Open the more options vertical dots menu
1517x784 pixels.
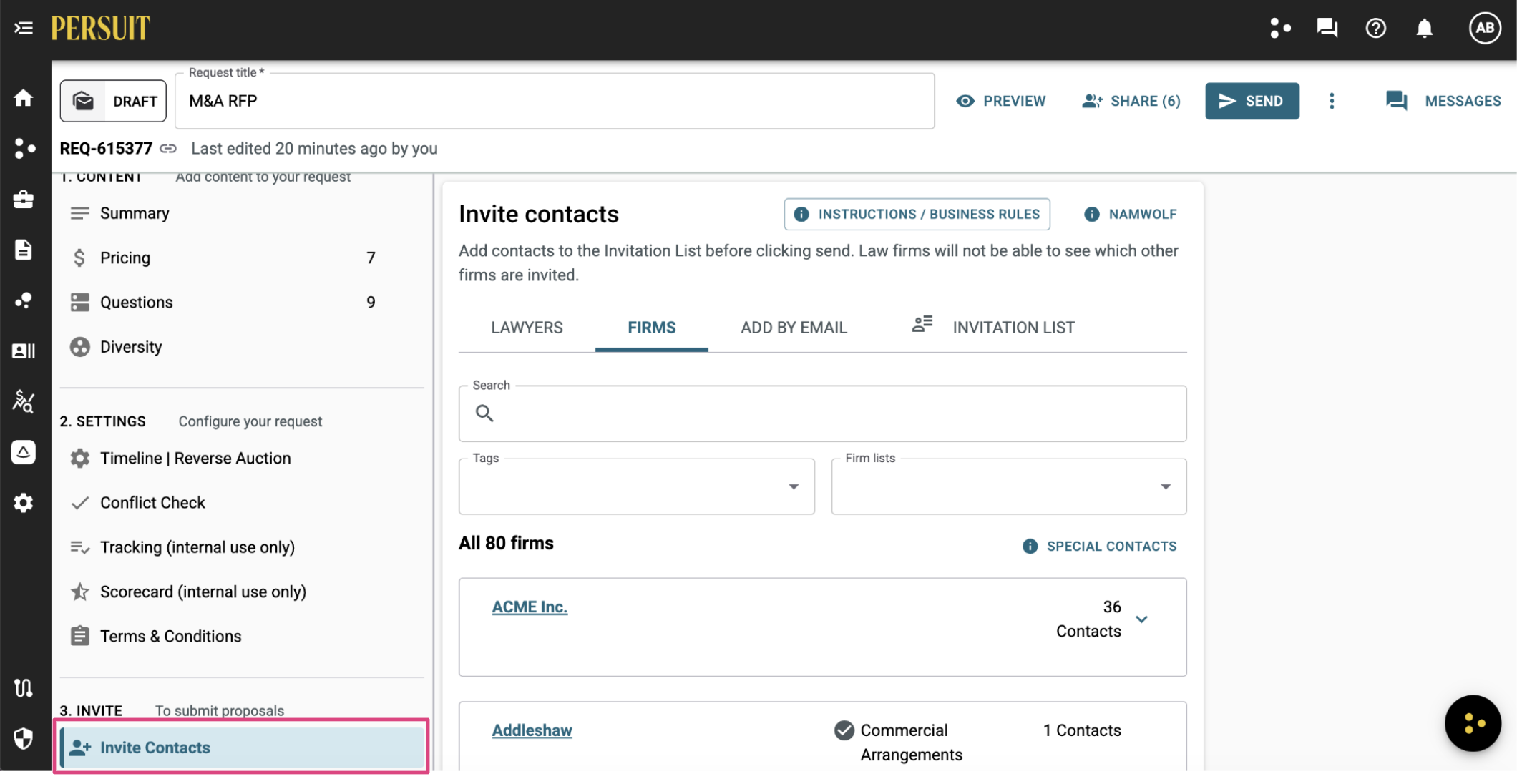coord(1332,101)
